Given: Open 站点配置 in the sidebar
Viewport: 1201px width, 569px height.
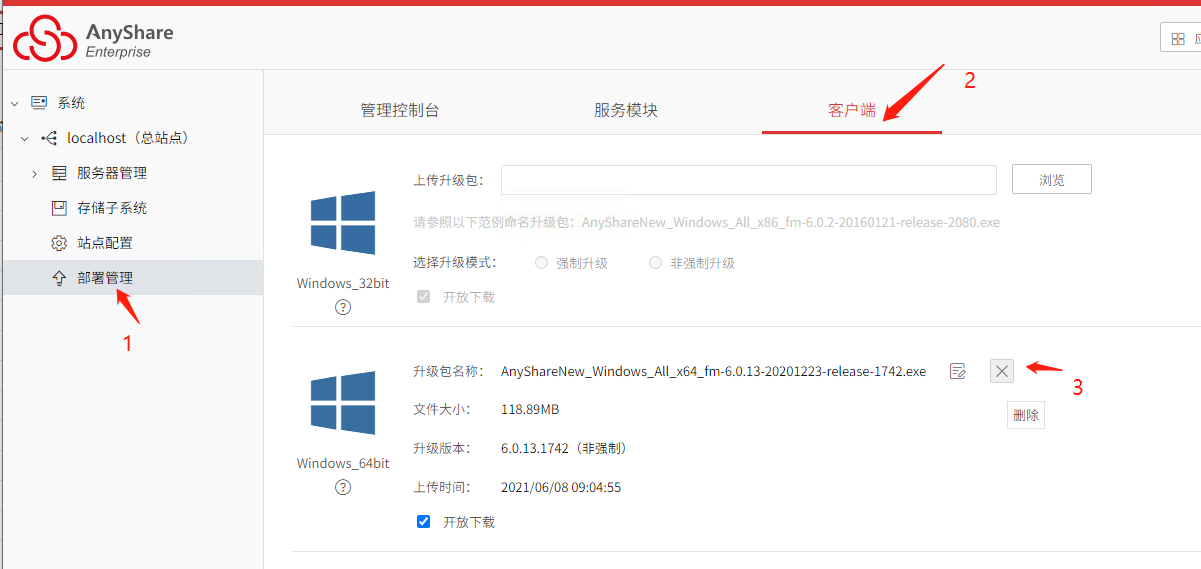Looking at the screenshot, I should pos(105,243).
